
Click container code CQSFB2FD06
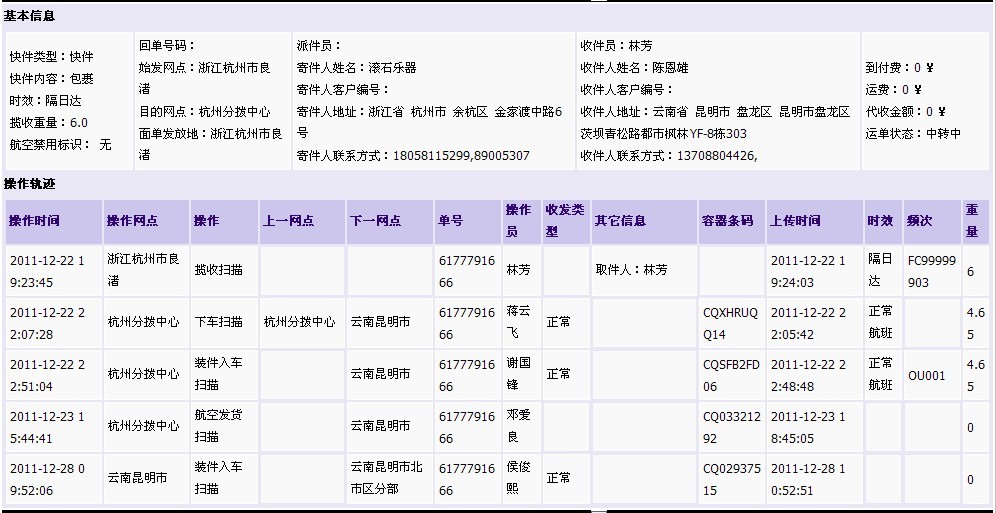(x=730, y=375)
